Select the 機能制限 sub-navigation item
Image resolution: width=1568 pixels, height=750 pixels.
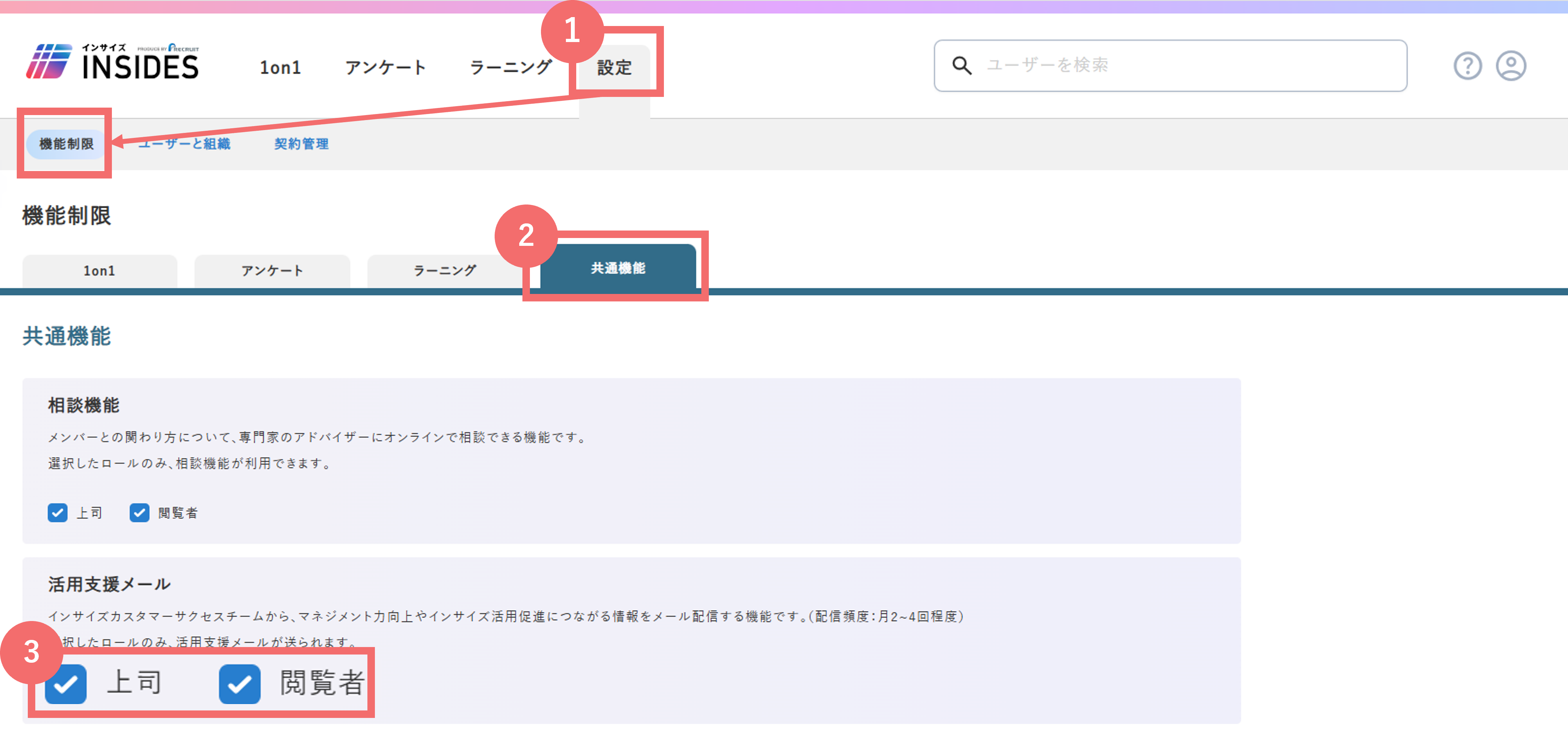click(66, 144)
